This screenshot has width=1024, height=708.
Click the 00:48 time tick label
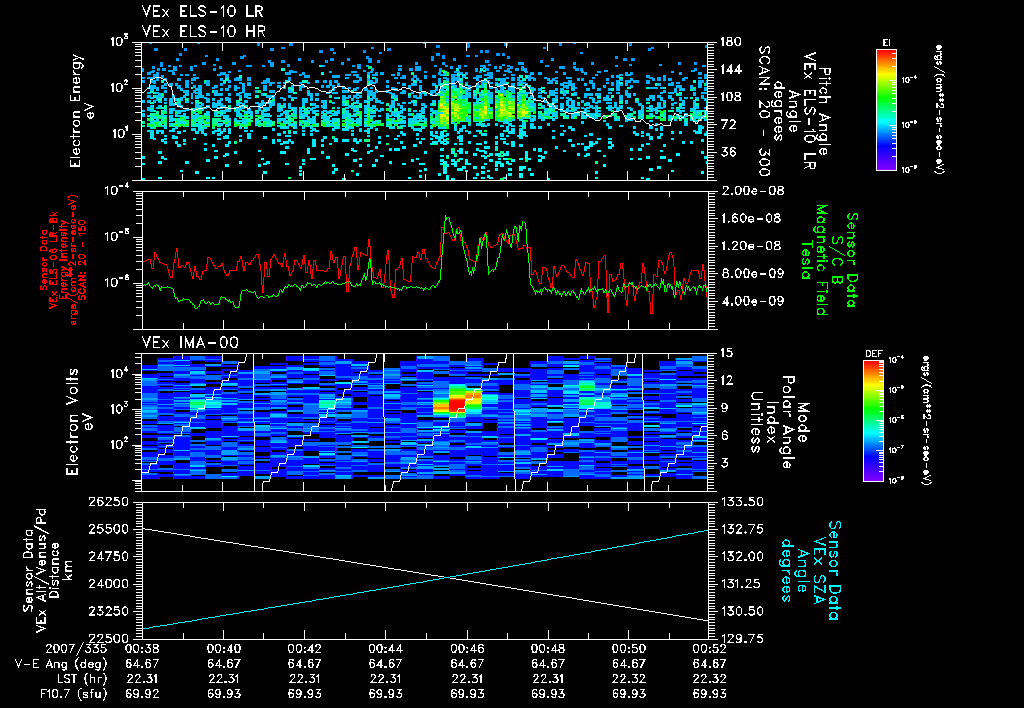click(x=547, y=649)
